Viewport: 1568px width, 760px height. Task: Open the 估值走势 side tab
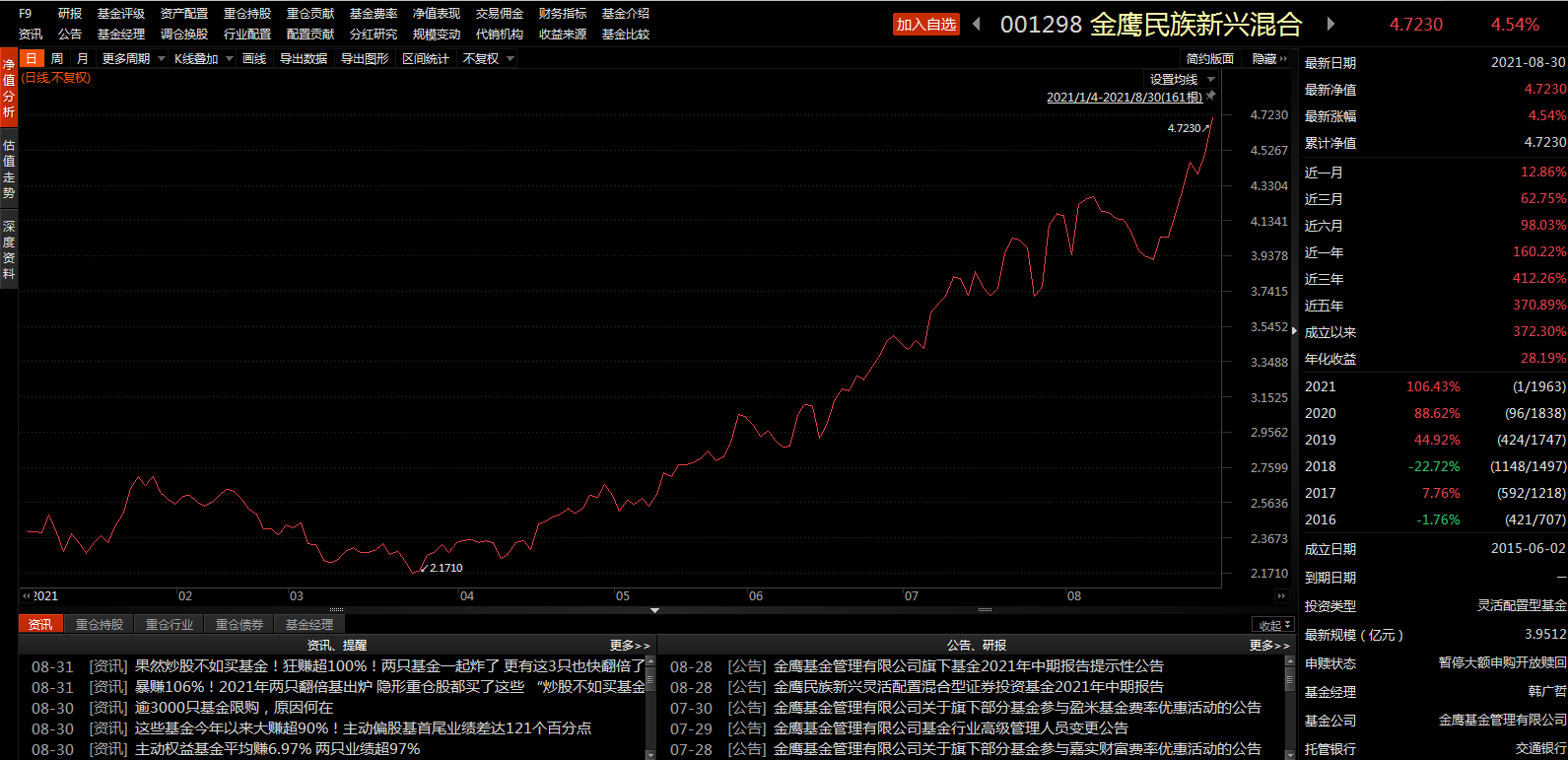(x=9, y=169)
